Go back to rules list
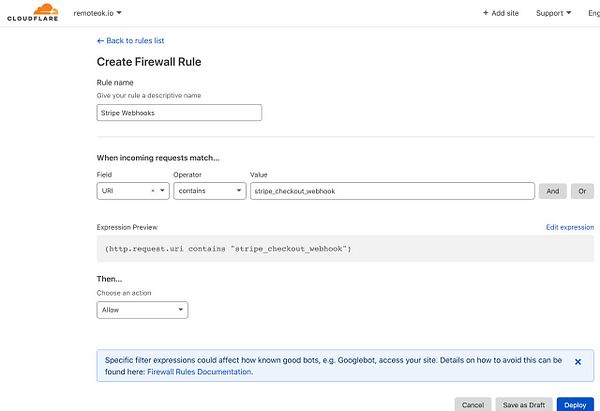 click(x=130, y=41)
